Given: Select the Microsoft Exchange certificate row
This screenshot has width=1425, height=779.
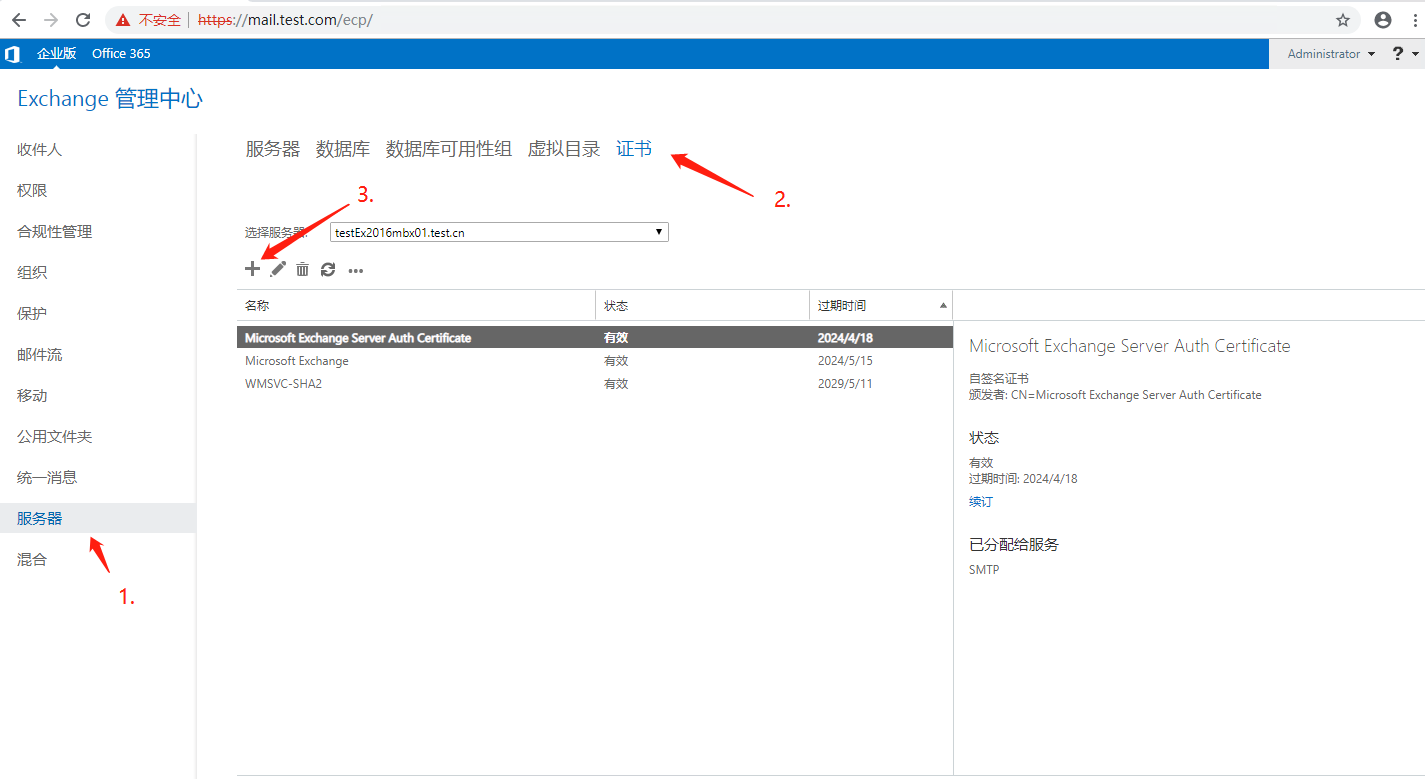Looking at the screenshot, I should [595, 361].
